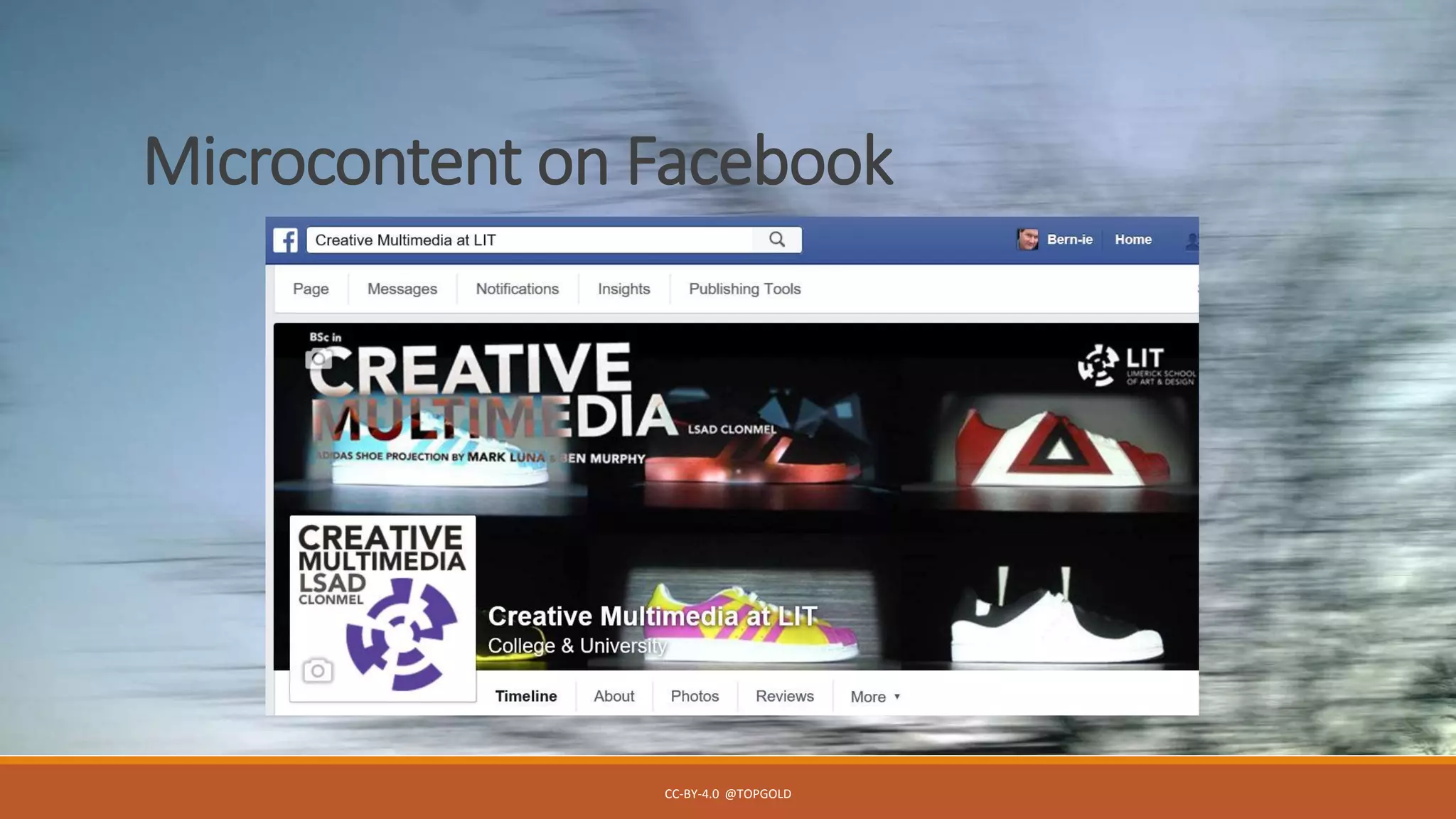Click the friend requests icon
This screenshot has height=819, width=1456.
click(x=1192, y=241)
